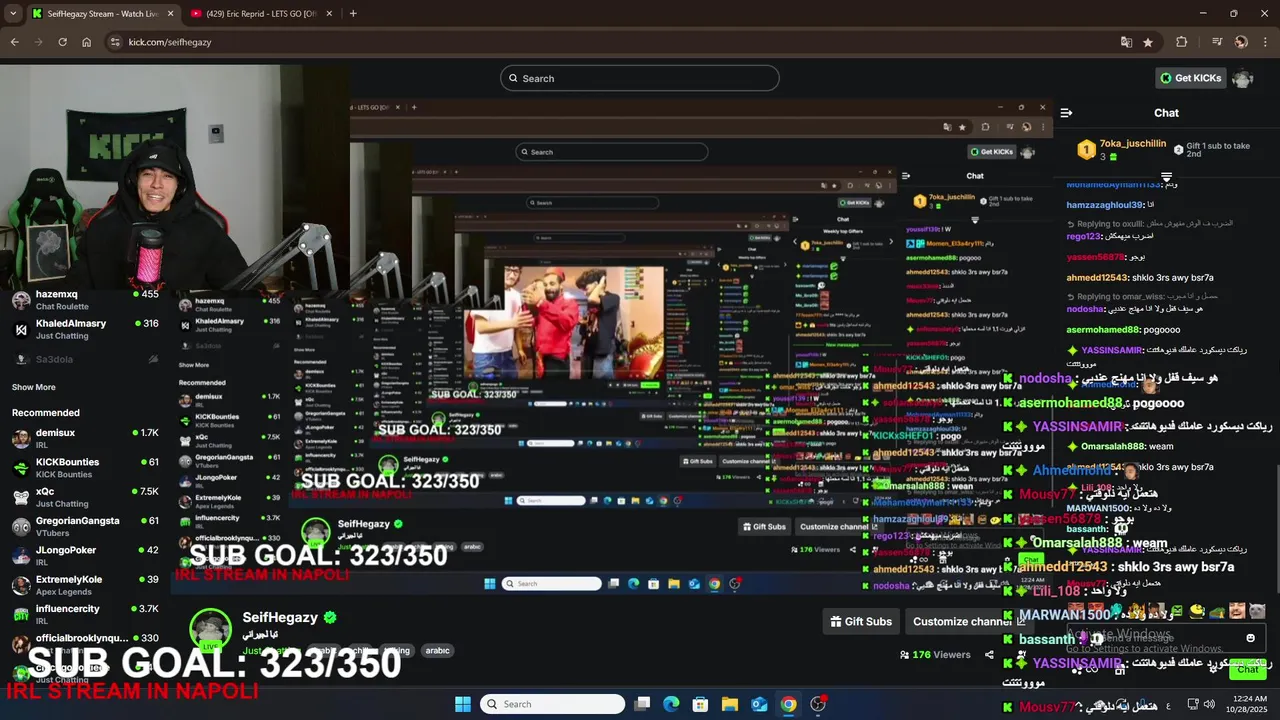Click the browser back arrow

(14, 42)
